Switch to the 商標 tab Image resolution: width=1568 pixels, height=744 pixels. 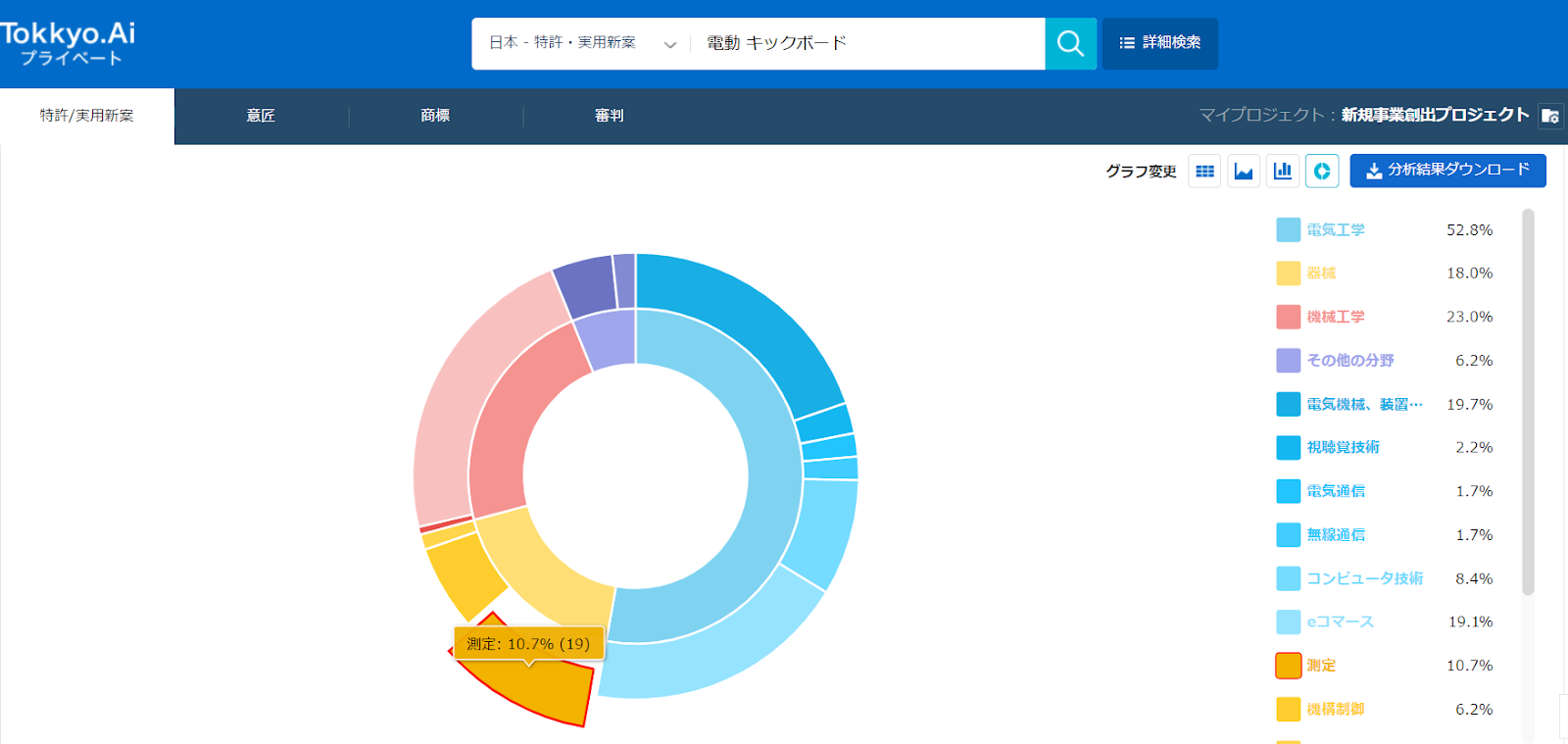point(435,116)
